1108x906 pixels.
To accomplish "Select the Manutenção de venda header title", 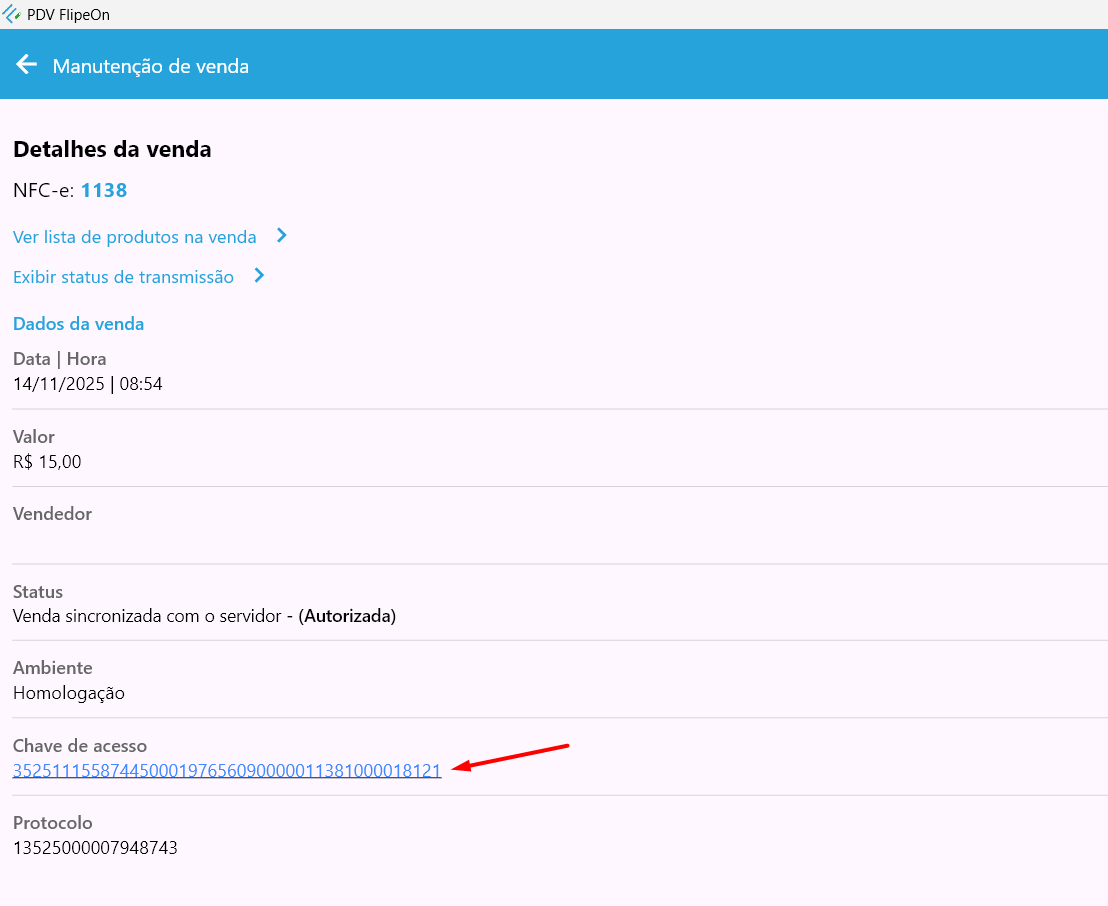I will point(150,66).
